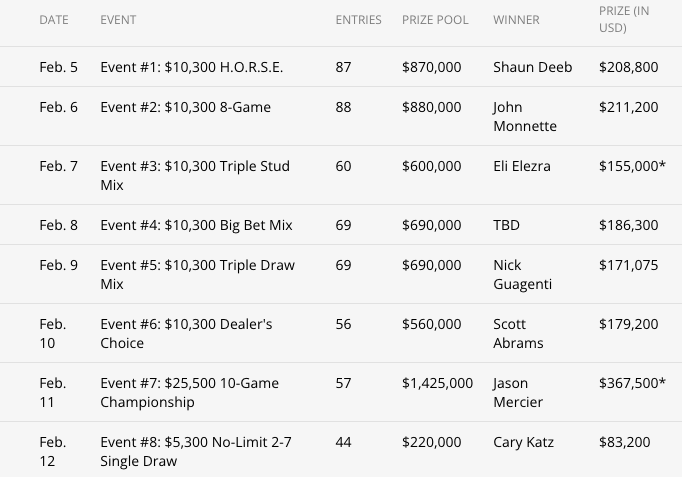Open Event #4 Big Bet Mix
Viewport: 682px width, 477px height.
[x=196, y=225]
